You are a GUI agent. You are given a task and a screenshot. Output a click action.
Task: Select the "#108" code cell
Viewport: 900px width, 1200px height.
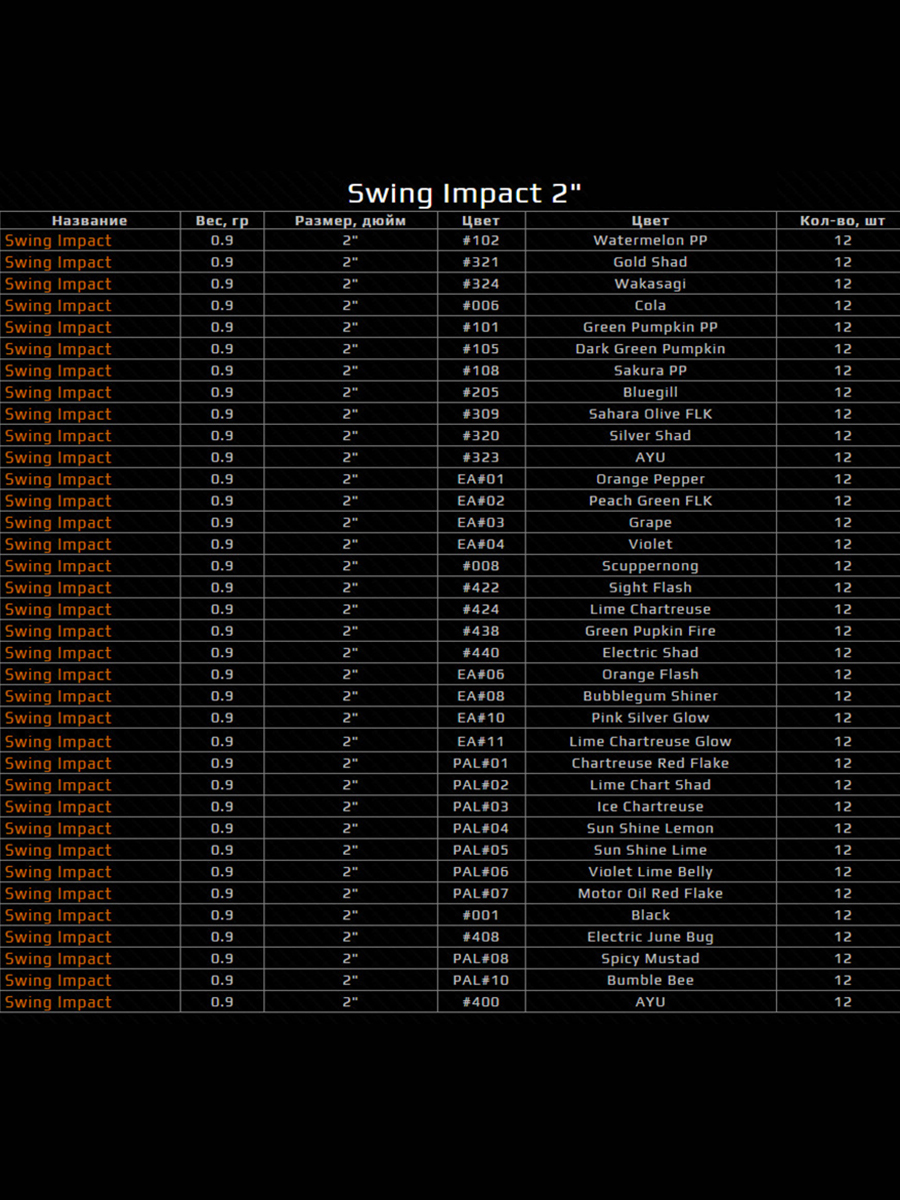[480, 370]
